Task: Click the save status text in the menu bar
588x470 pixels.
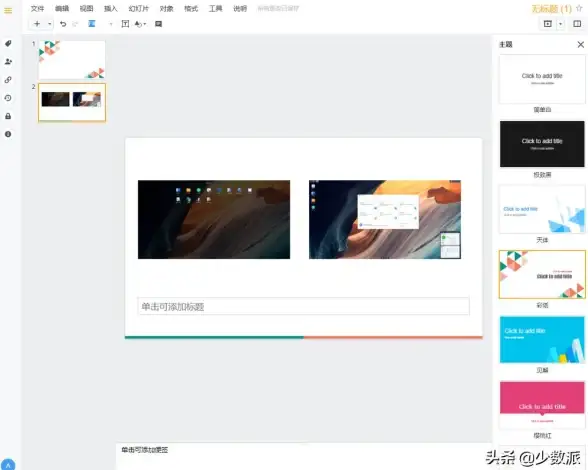Action: 278,9
